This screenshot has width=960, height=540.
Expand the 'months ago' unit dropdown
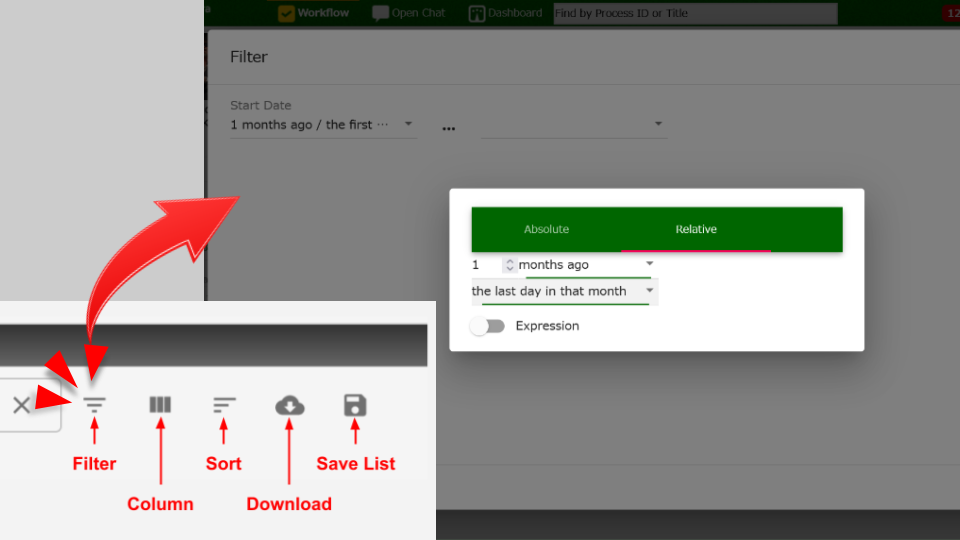click(587, 265)
